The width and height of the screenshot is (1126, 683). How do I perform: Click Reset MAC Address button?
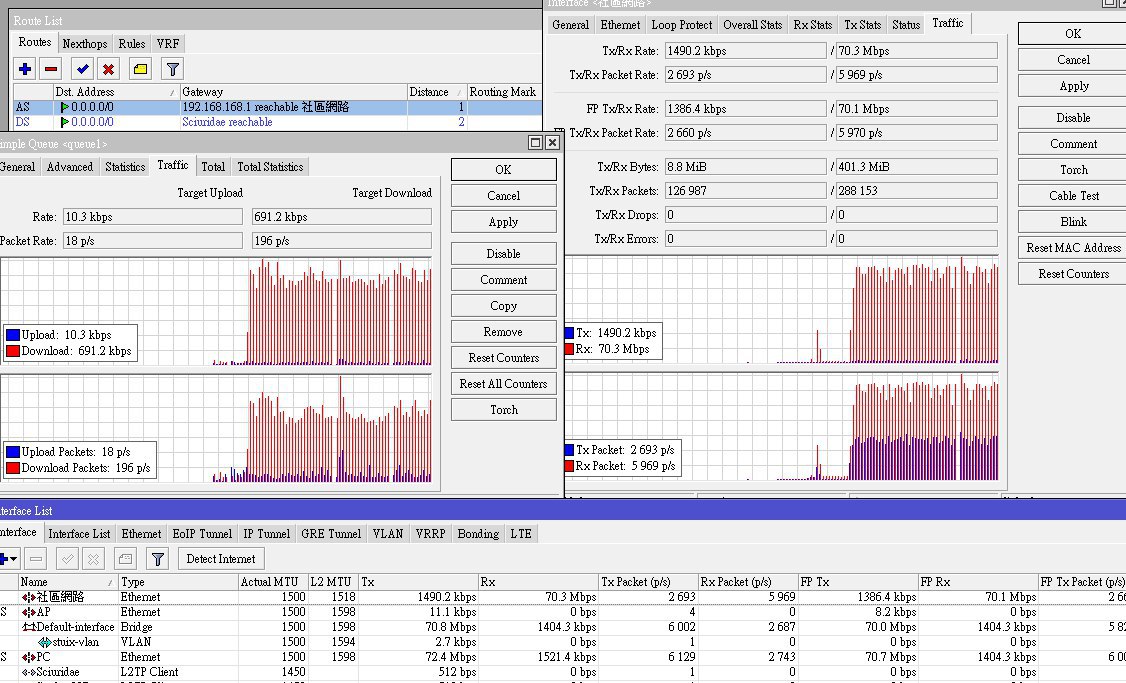[1074, 248]
